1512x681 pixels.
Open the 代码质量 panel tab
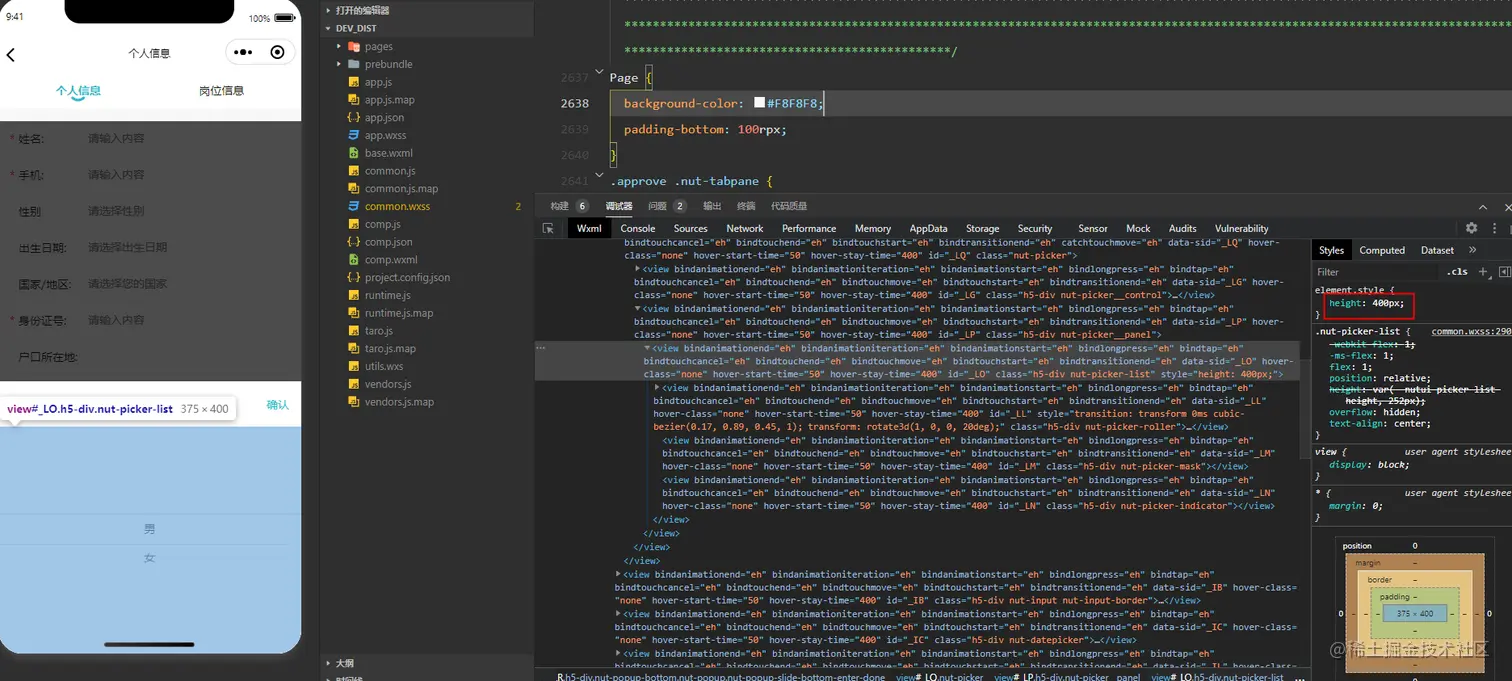pyautogui.click(x=789, y=206)
